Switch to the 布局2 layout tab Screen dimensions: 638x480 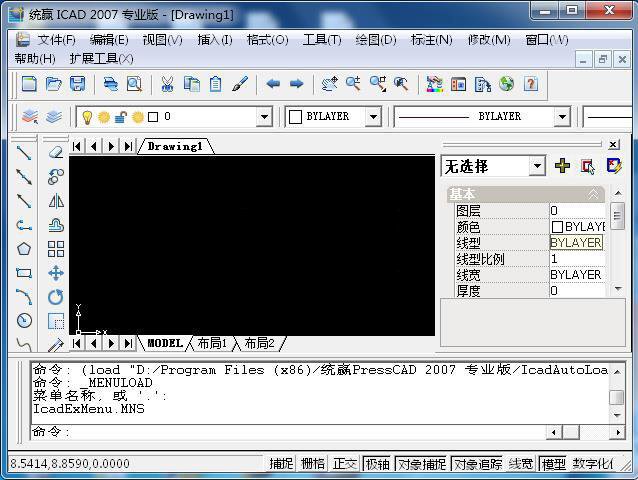pyautogui.click(x=259, y=343)
